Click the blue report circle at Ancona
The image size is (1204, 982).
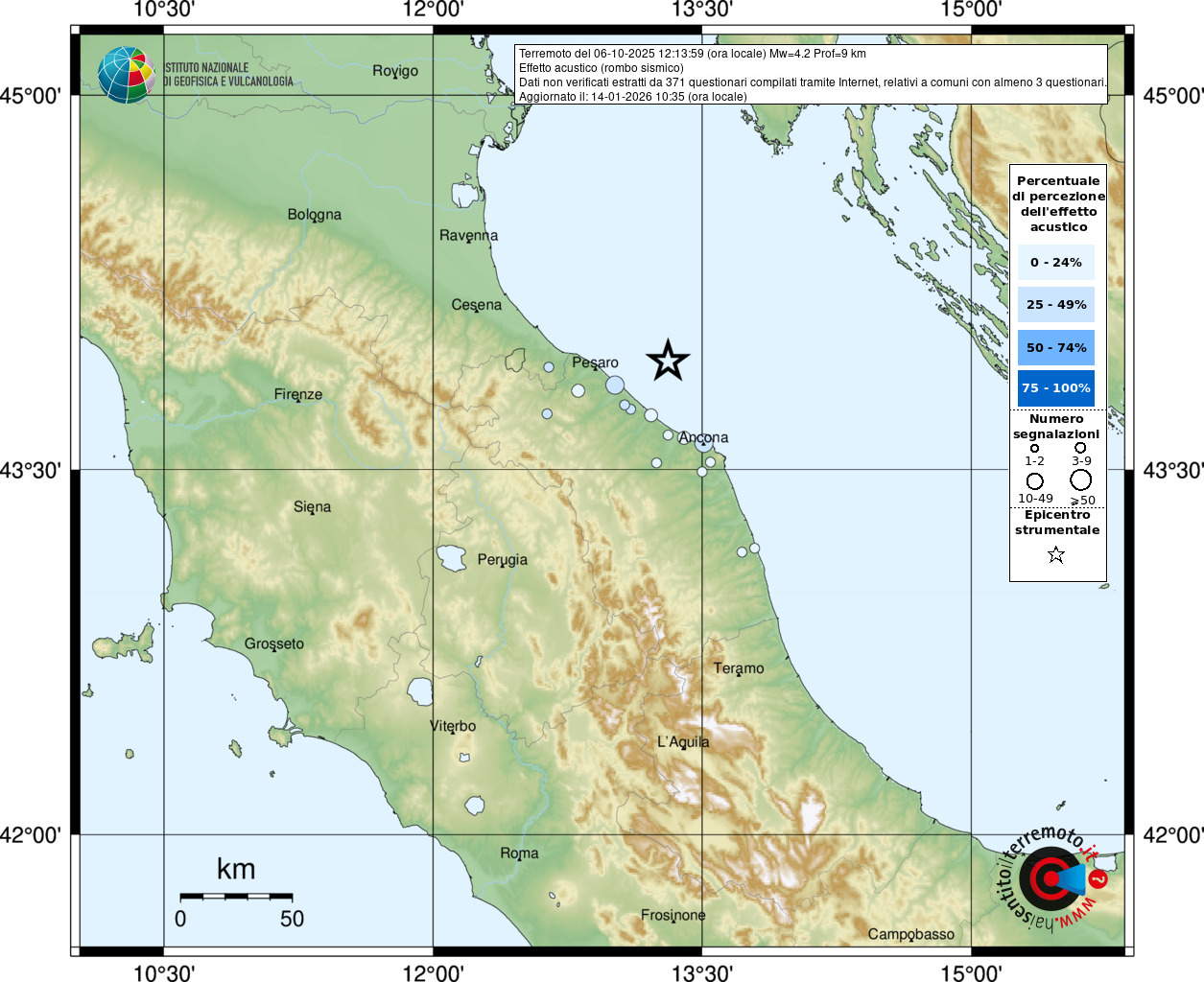point(703,443)
